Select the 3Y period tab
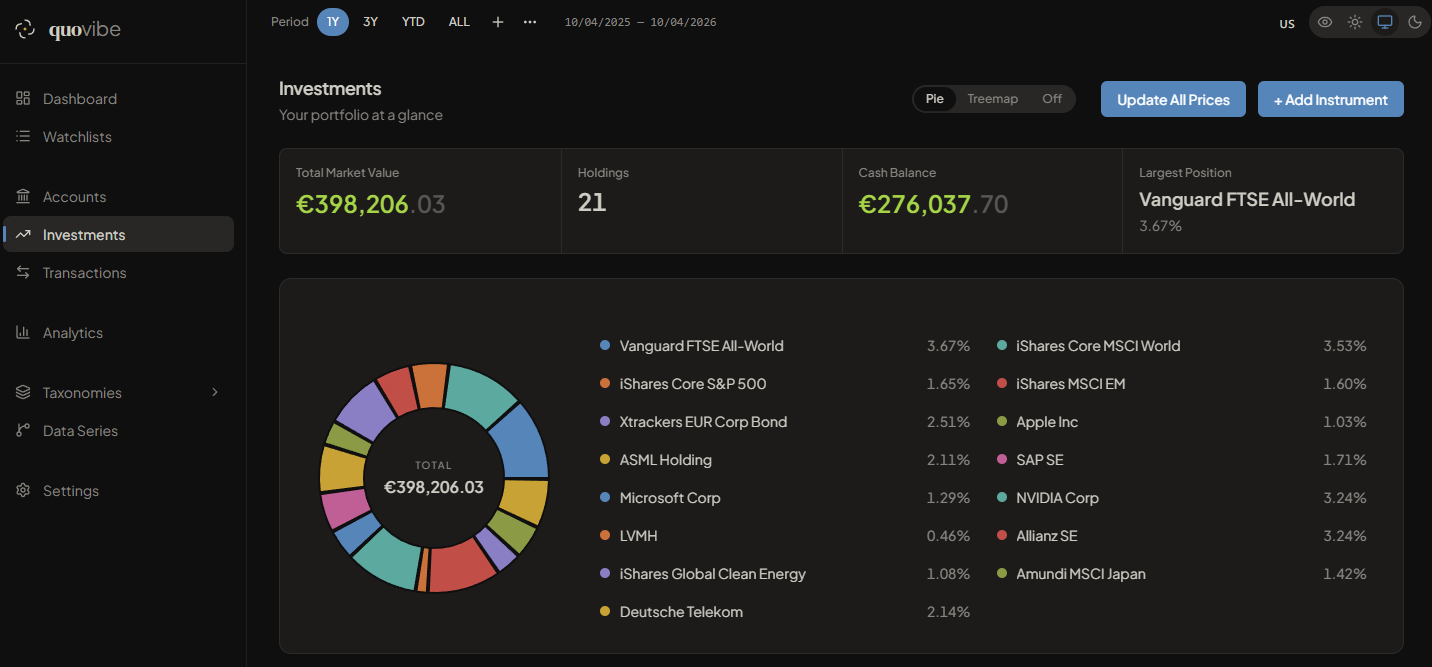The width and height of the screenshot is (1432, 667). 370,22
